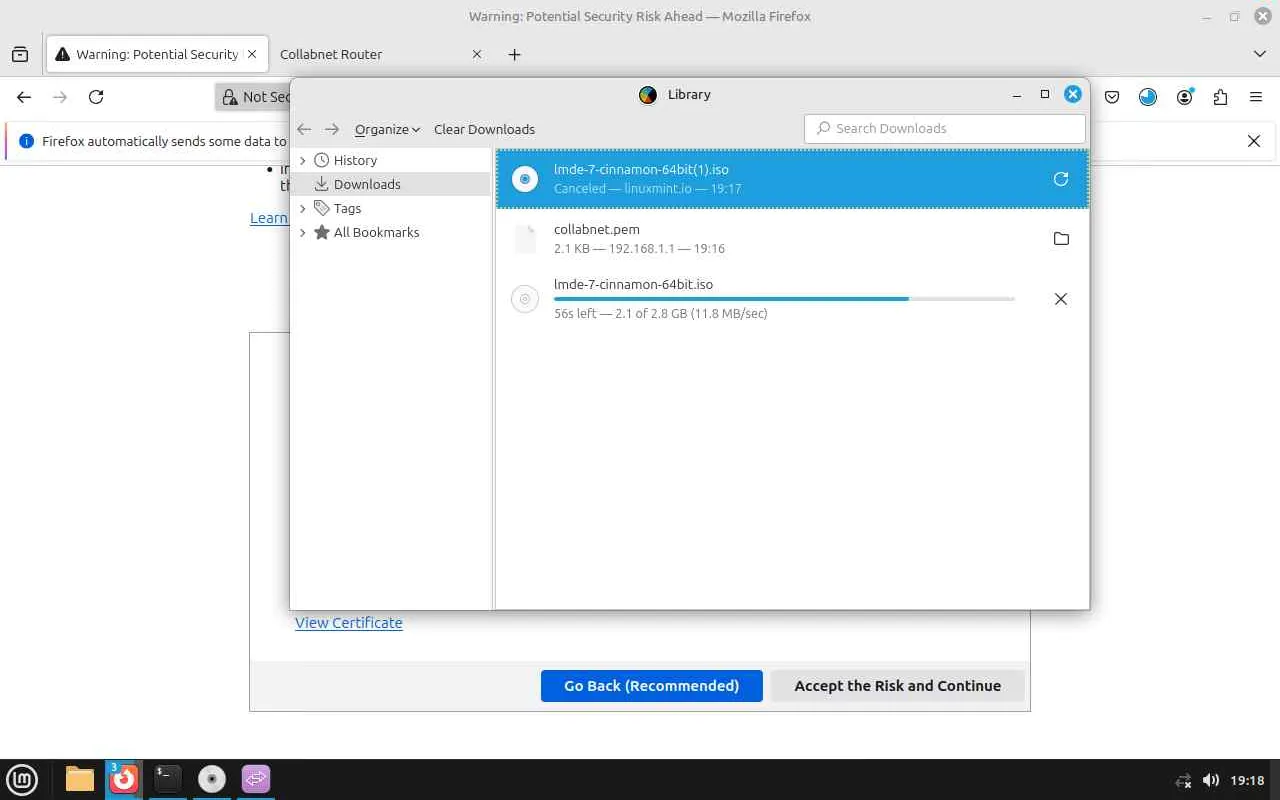Open Firefox downloads indicator in toolbar
Screen dimensions: 1280x800
[x=1148, y=97]
